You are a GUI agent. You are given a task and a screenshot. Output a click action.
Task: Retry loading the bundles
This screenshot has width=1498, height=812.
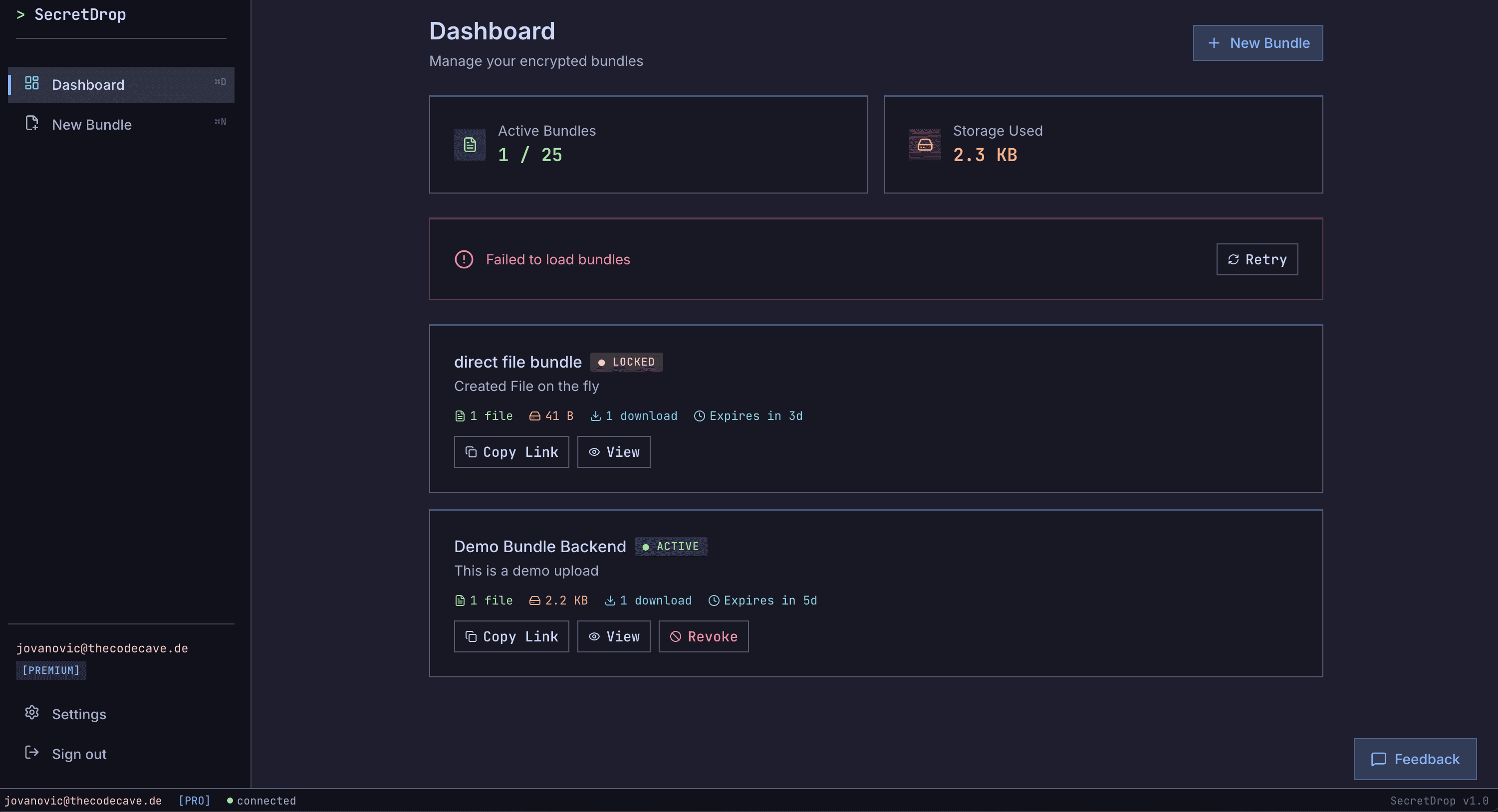pos(1256,259)
